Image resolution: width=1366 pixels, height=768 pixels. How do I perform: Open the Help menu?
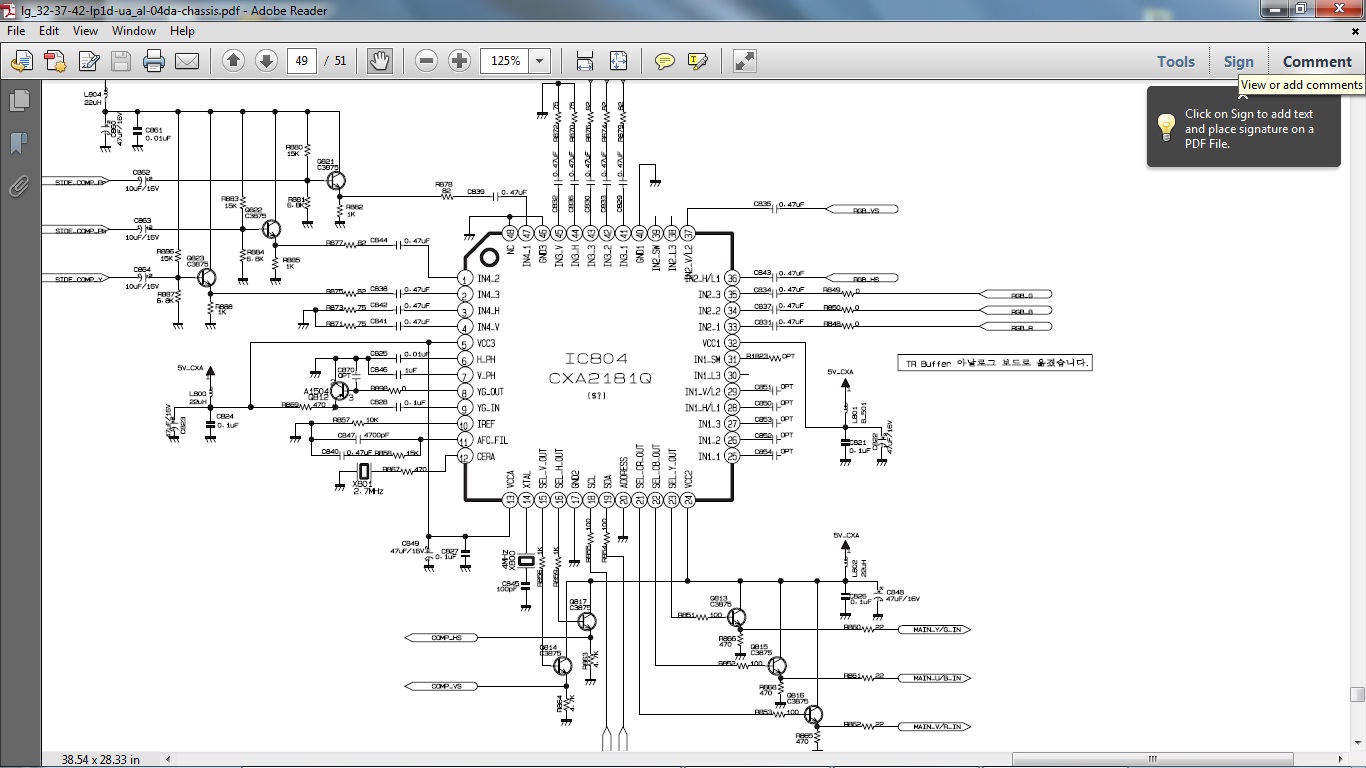pos(182,31)
